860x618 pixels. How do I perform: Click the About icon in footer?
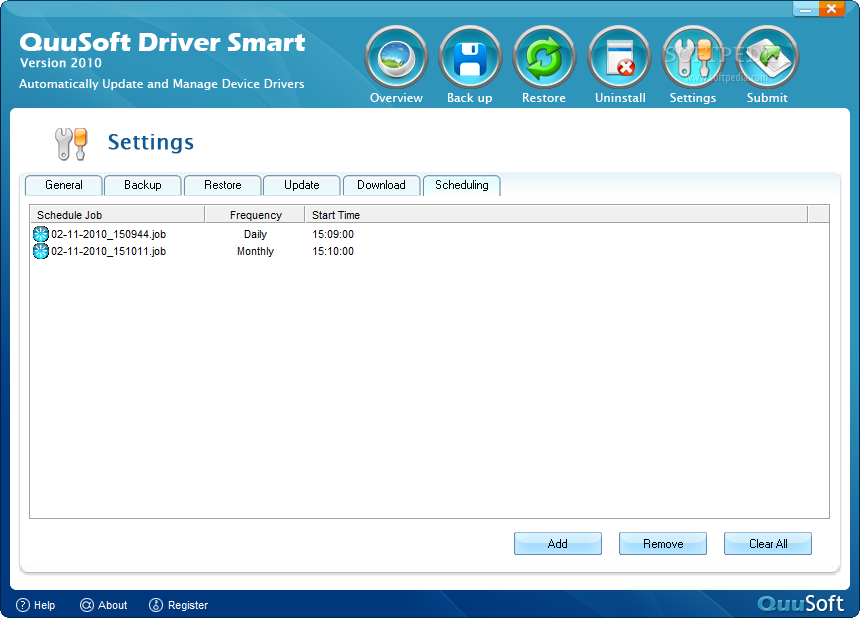(x=87, y=605)
